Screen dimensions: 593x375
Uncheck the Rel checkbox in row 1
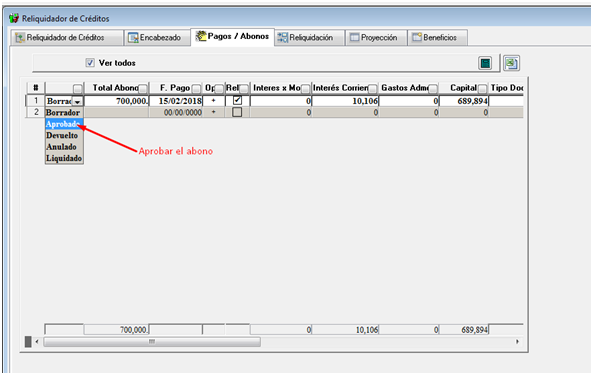point(237,101)
